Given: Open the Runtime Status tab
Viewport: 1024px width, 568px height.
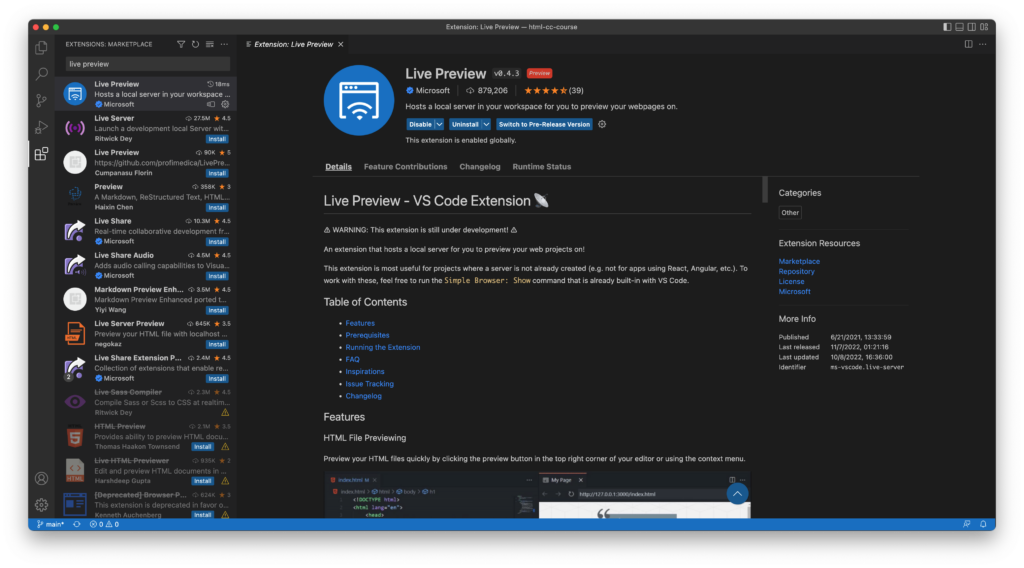Looking at the screenshot, I should [542, 166].
